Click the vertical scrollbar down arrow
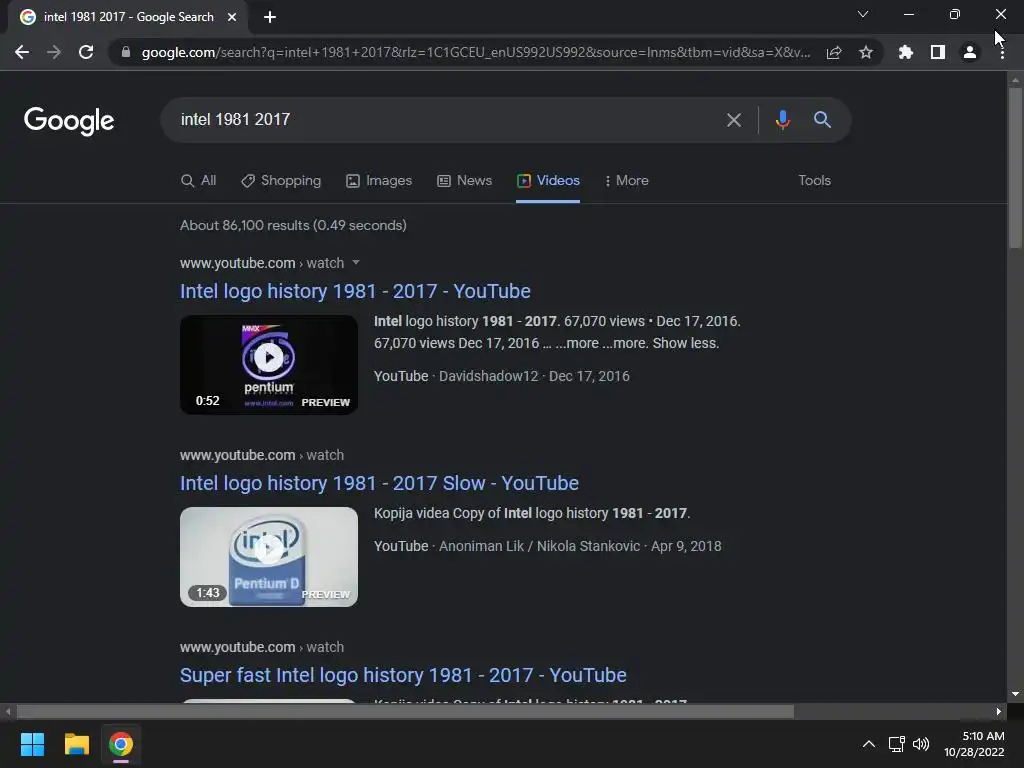 (1015, 694)
